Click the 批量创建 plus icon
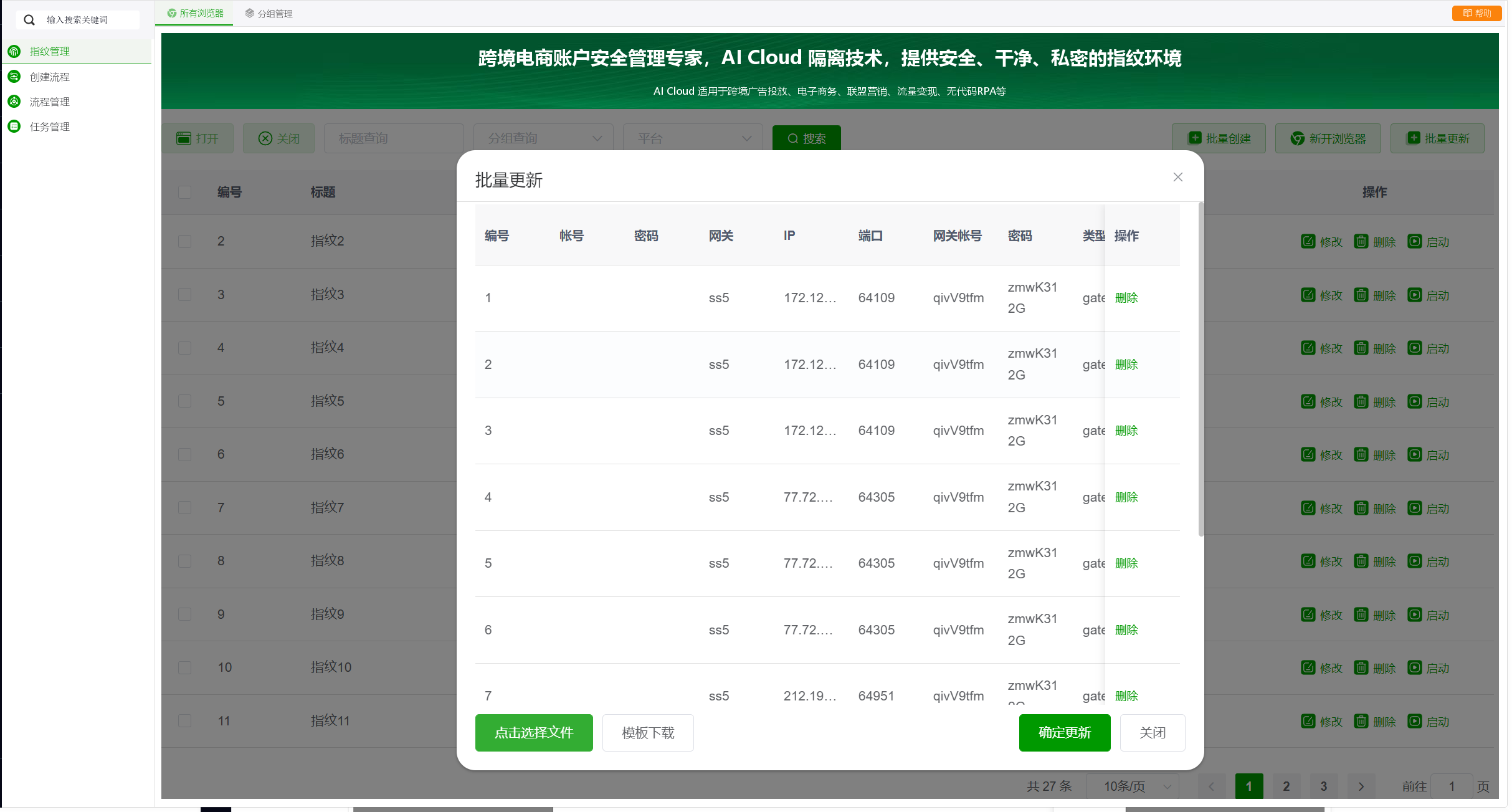 [1194, 138]
